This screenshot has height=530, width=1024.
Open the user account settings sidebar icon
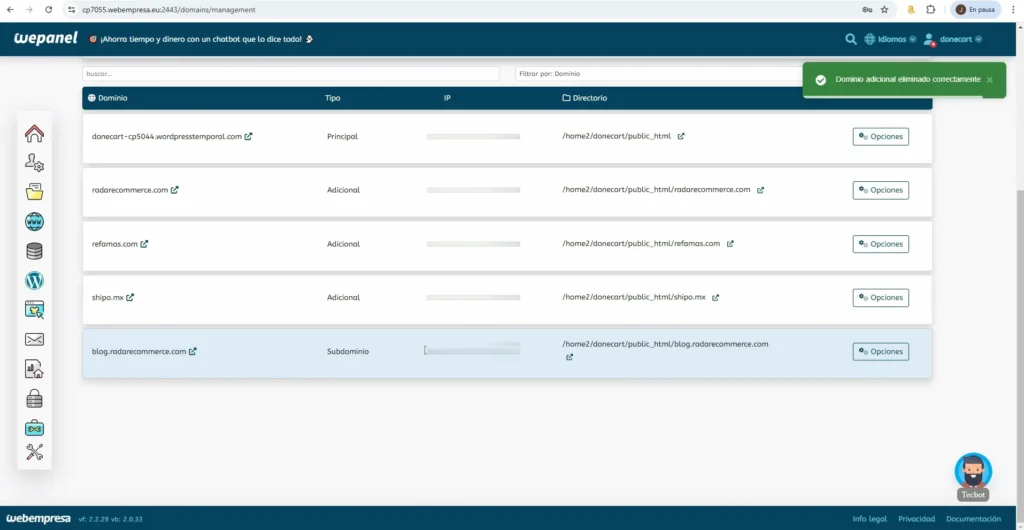coord(35,163)
